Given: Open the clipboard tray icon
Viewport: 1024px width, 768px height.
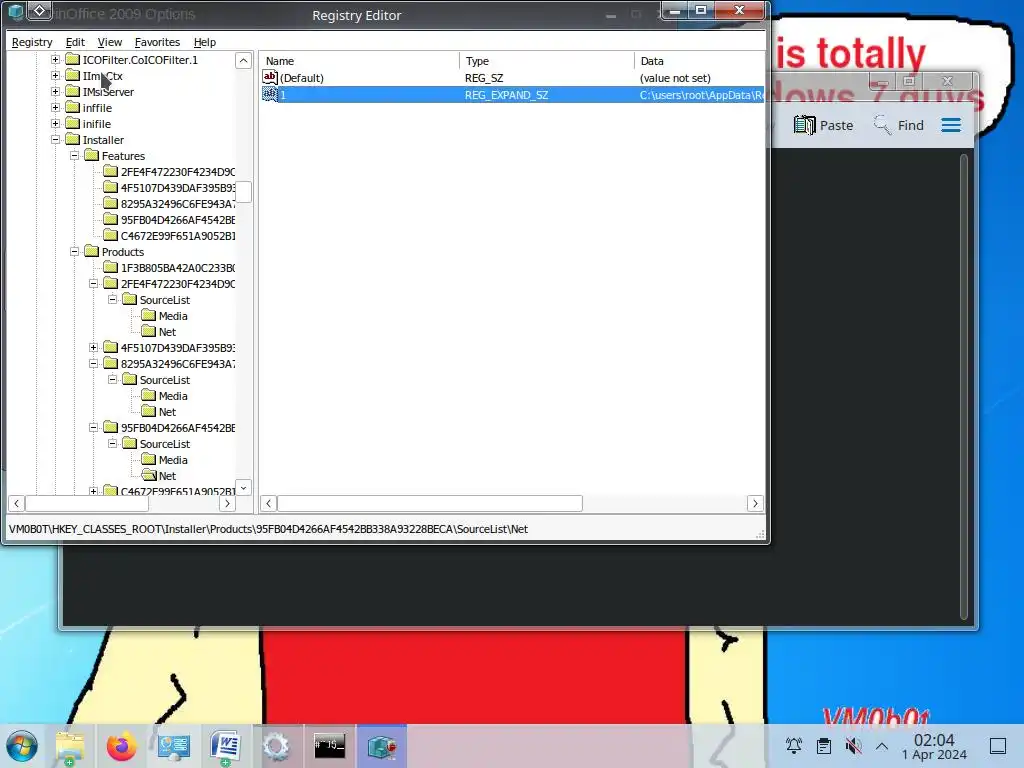Looking at the screenshot, I should pyautogui.click(x=824, y=746).
